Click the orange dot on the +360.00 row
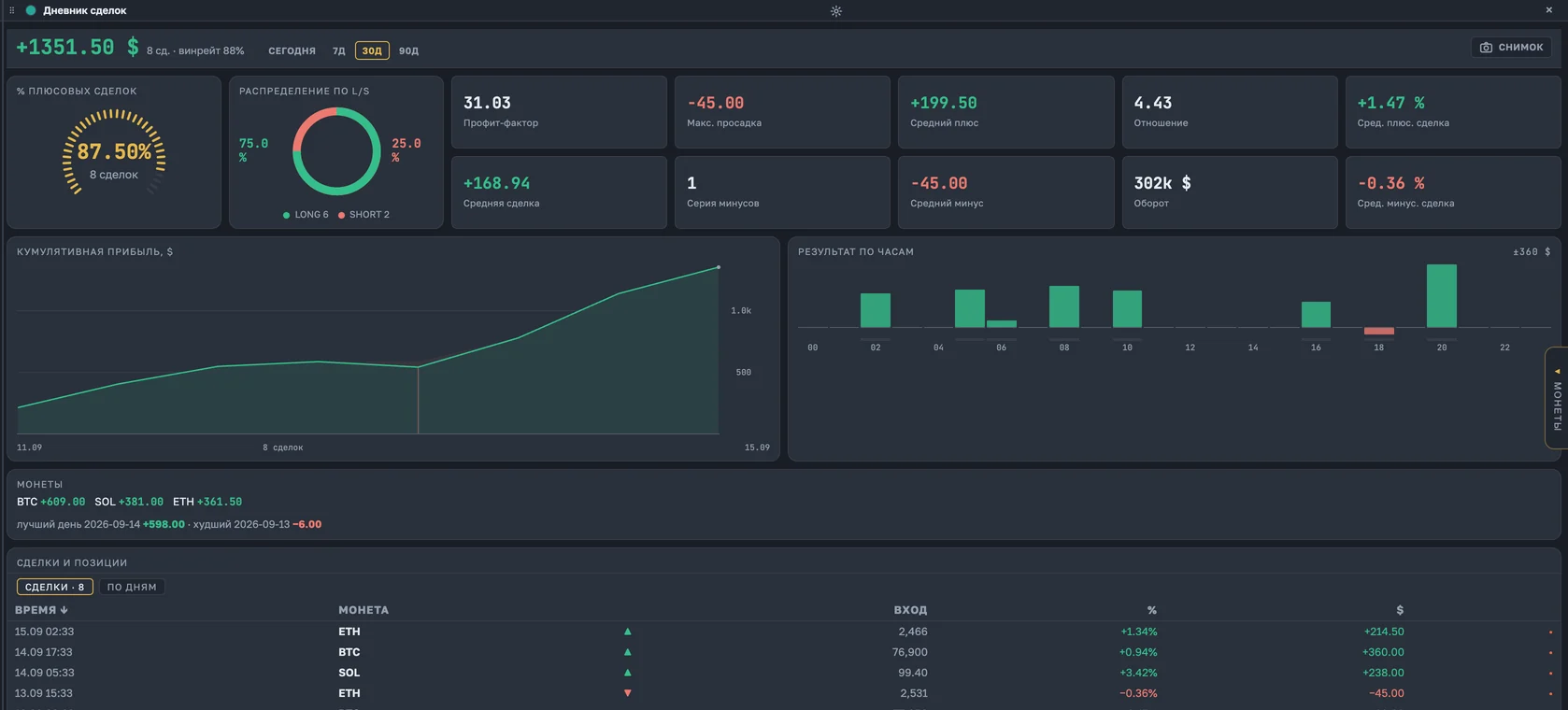 pyautogui.click(x=1550, y=653)
